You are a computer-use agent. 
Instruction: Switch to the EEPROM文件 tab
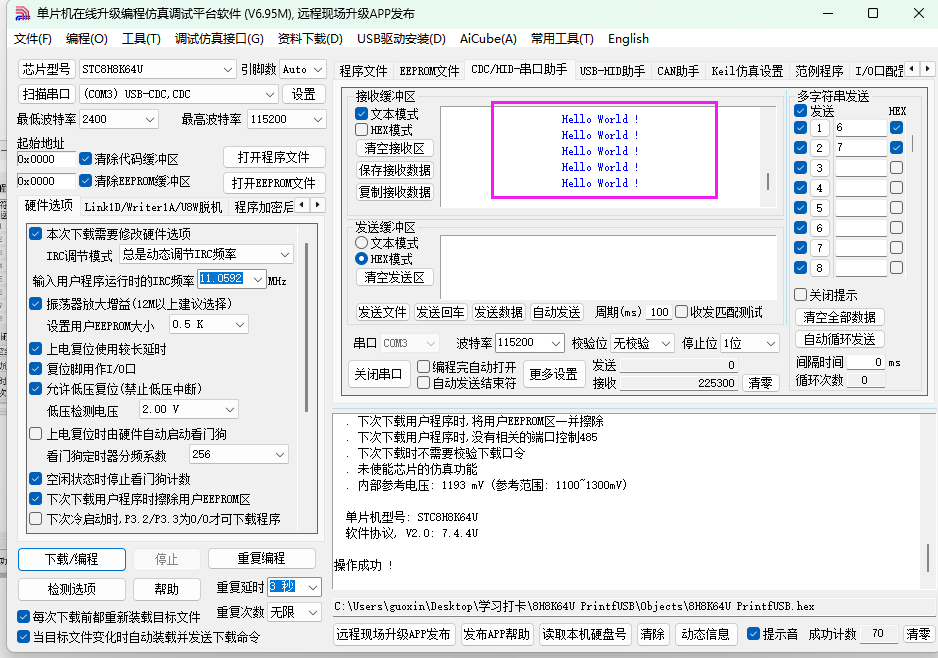tap(429, 71)
